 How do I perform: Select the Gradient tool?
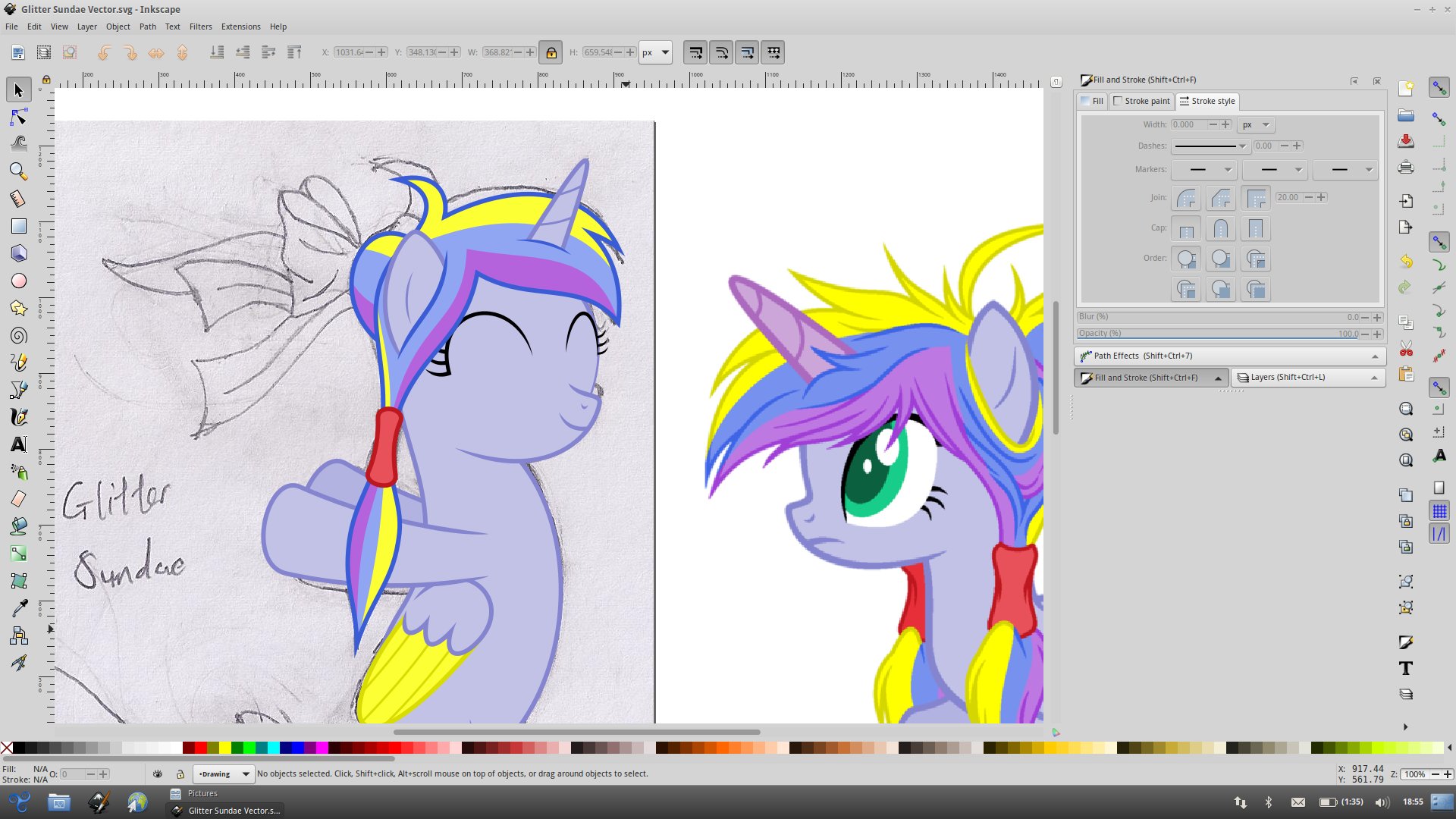coord(18,554)
